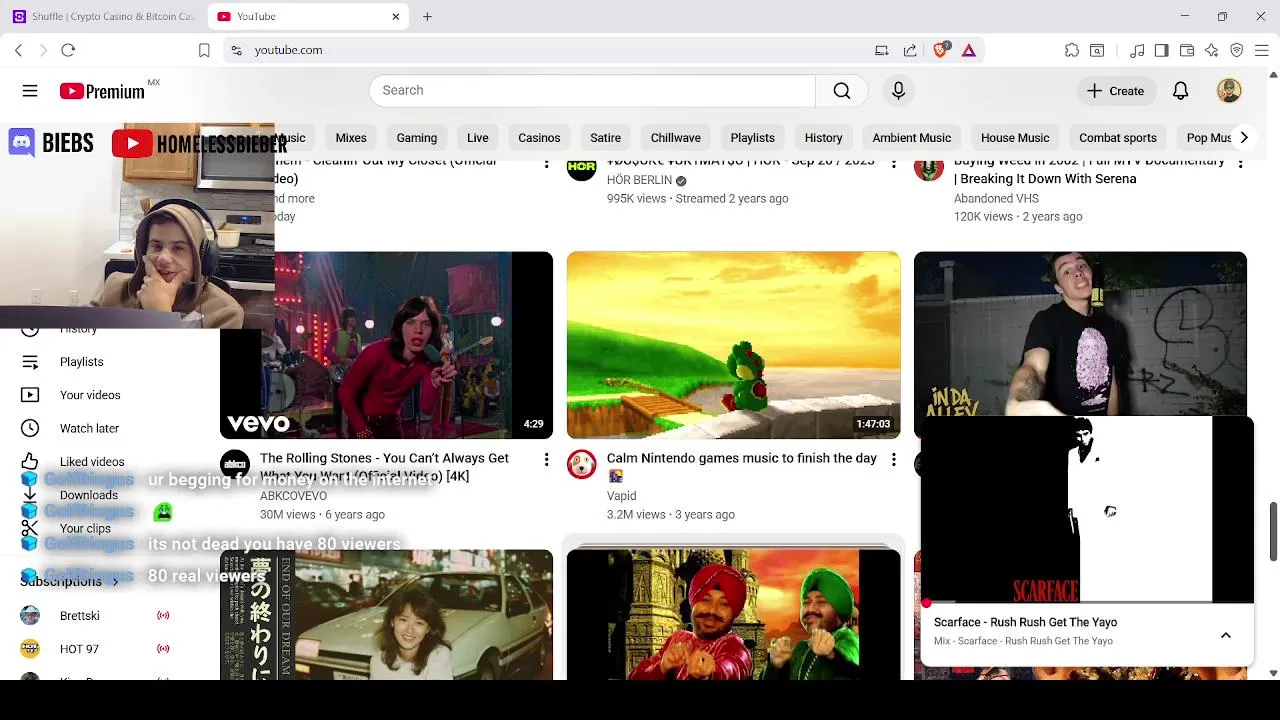The width and height of the screenshot is (1280, 720).
Task: Open options for Rolling Stones video
Action: click(546, 459)
